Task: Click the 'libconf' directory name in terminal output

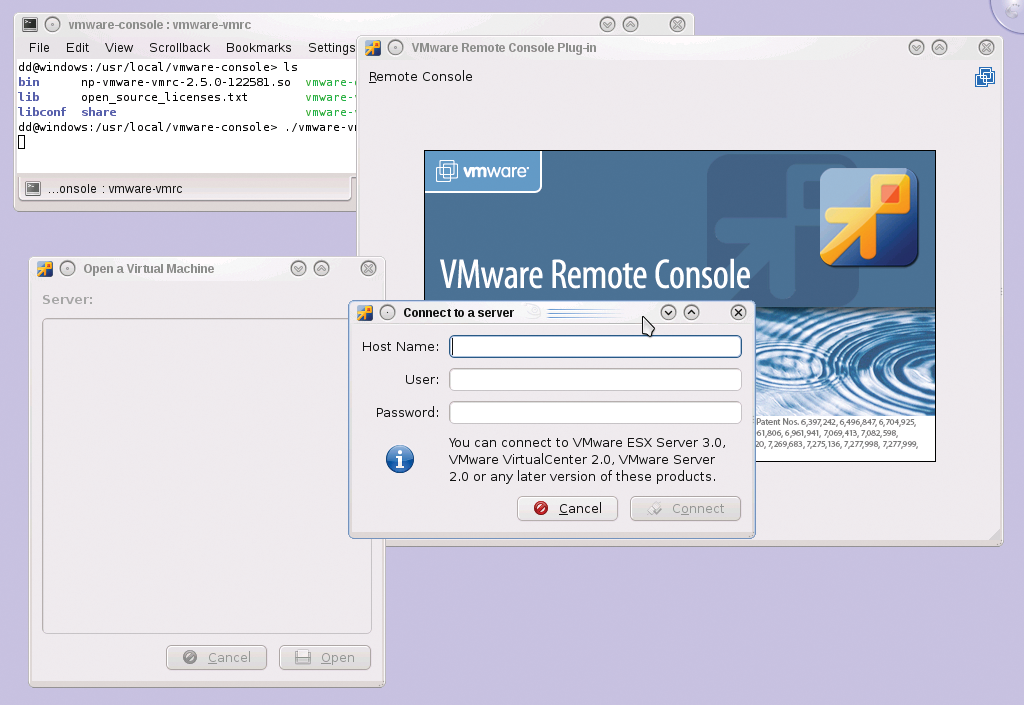Action: [42, 112]
